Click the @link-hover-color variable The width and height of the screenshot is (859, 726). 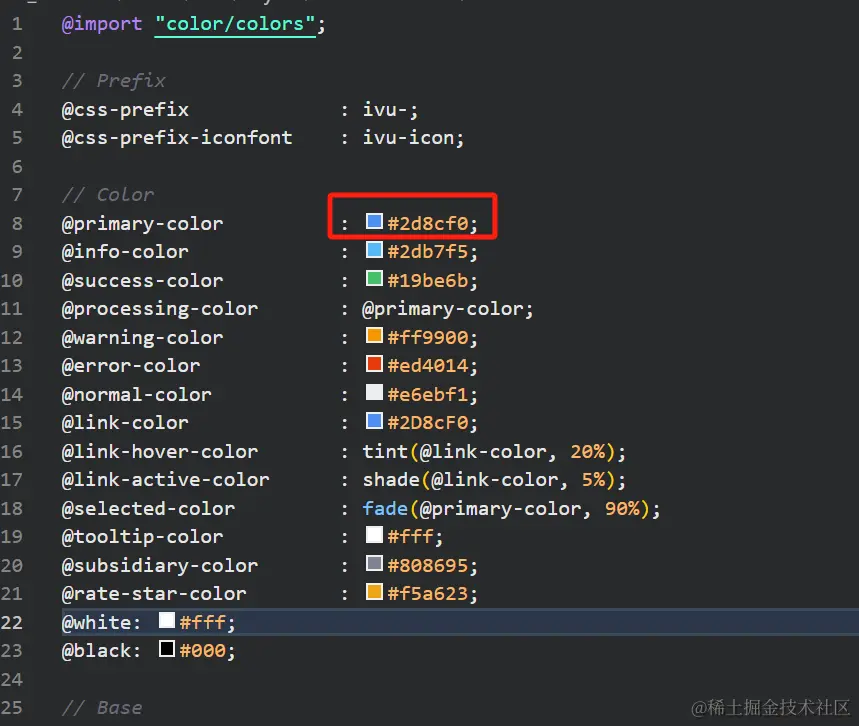[x=159, y=451]
